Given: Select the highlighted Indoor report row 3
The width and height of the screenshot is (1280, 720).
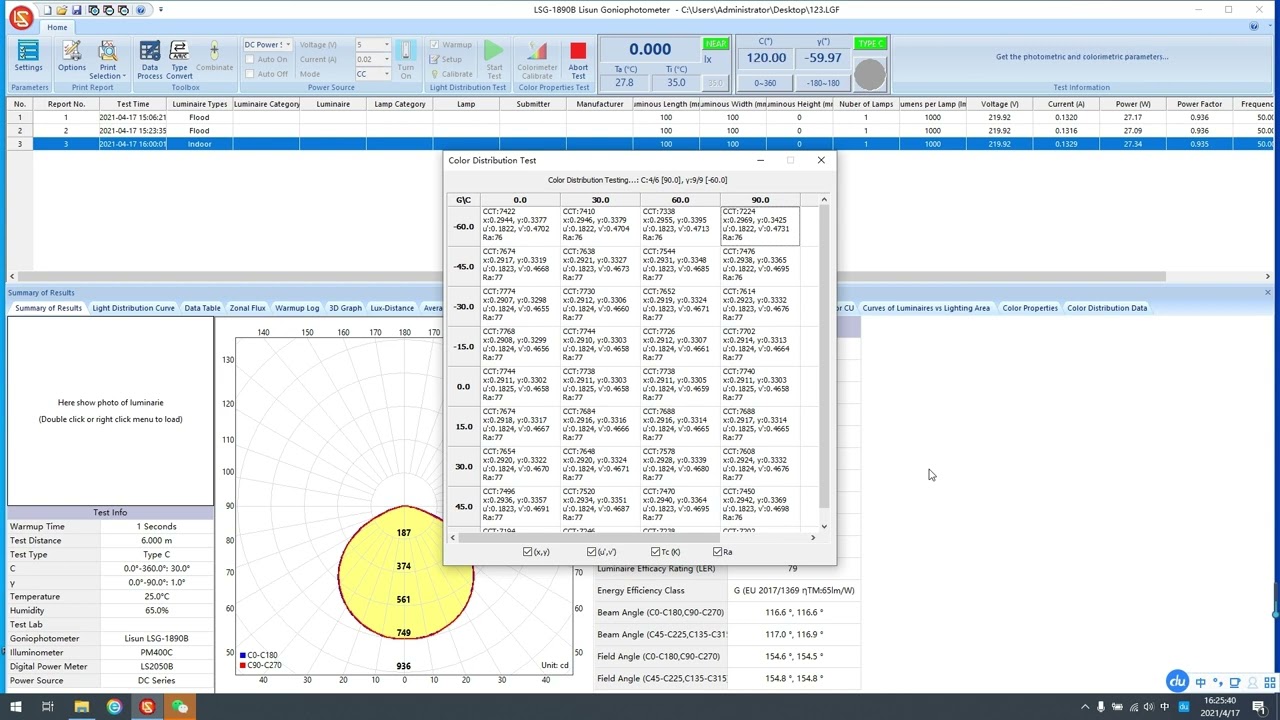Looking at the screenshot, I should click(640, 144).
